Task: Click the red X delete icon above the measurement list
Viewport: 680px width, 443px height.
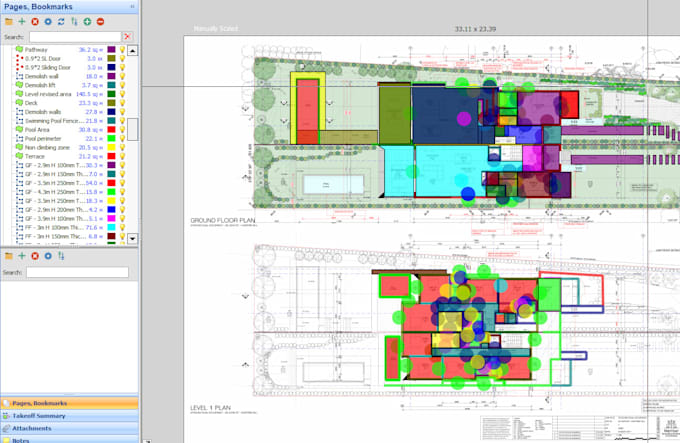Action: (x=35, y=22)
